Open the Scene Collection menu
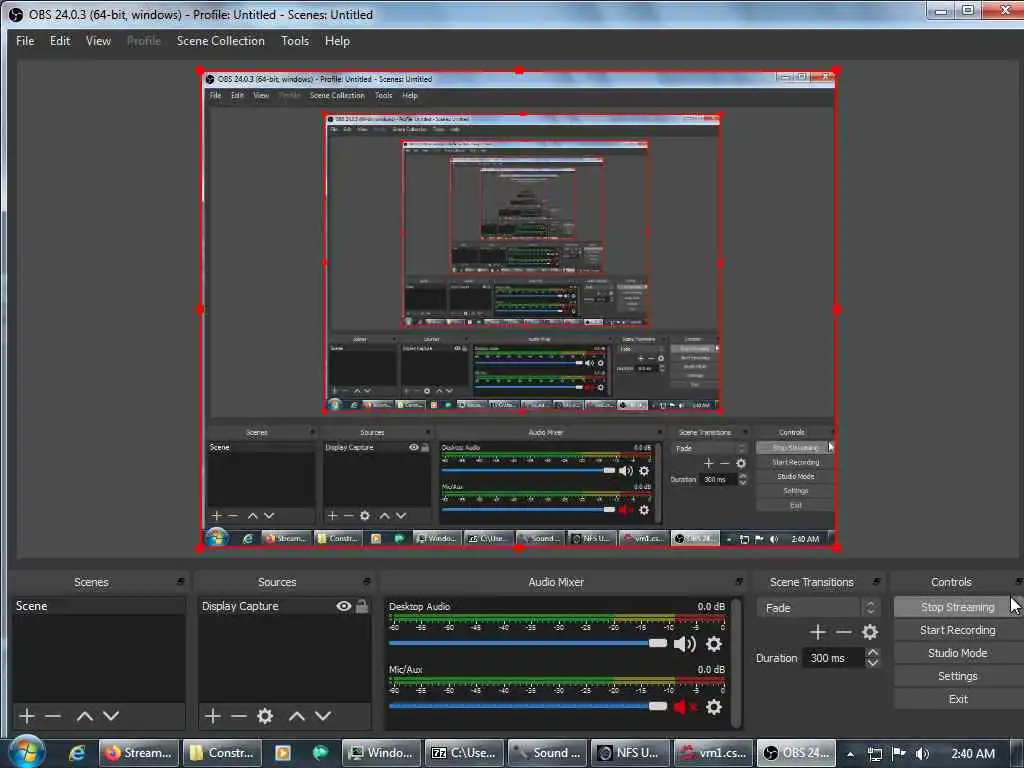This screenshot has width=1024, height=768. pos(221,40)
